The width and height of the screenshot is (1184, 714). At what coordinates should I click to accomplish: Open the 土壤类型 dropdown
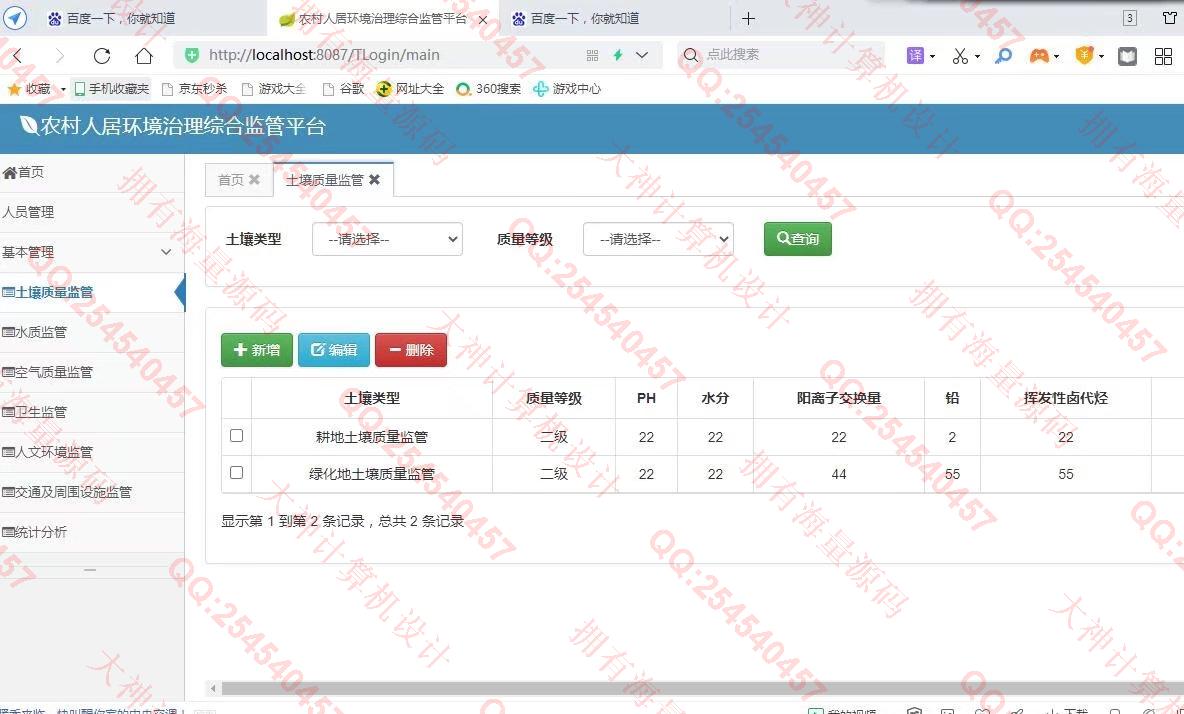point(387,239)
